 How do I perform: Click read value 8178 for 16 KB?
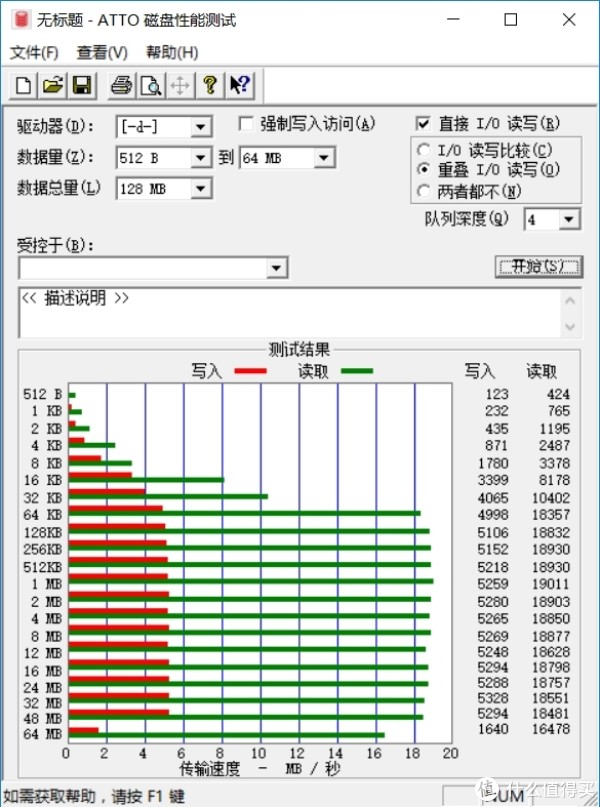coord(554,480)
